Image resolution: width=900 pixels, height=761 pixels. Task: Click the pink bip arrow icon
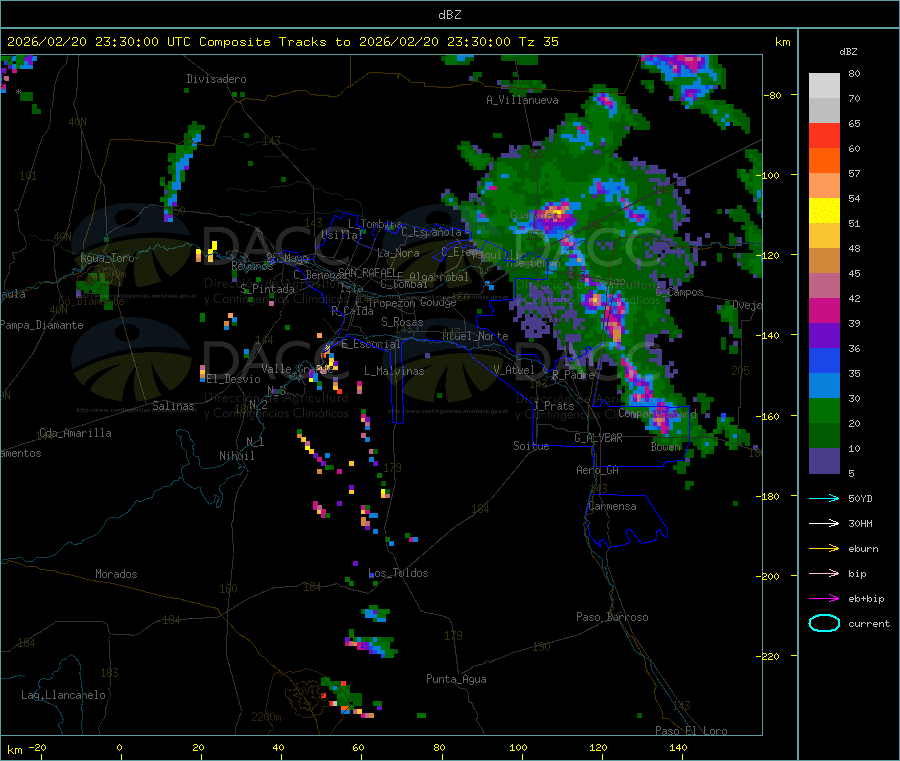coord(824,573)
